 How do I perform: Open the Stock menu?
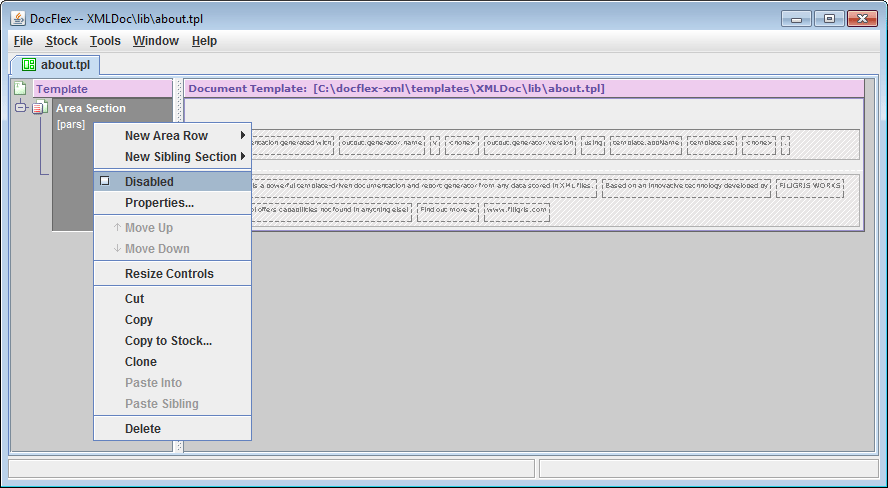[x=61, y=41]
